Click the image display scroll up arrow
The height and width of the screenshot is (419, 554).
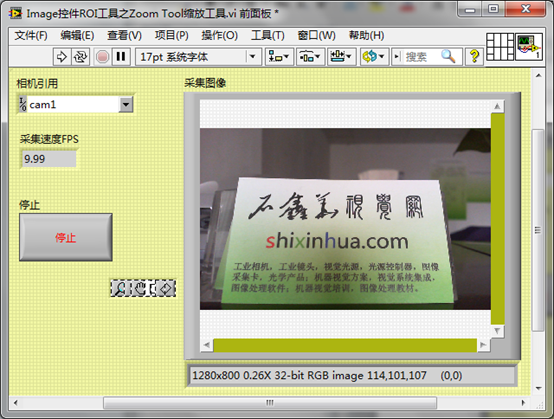click(497, 106)
